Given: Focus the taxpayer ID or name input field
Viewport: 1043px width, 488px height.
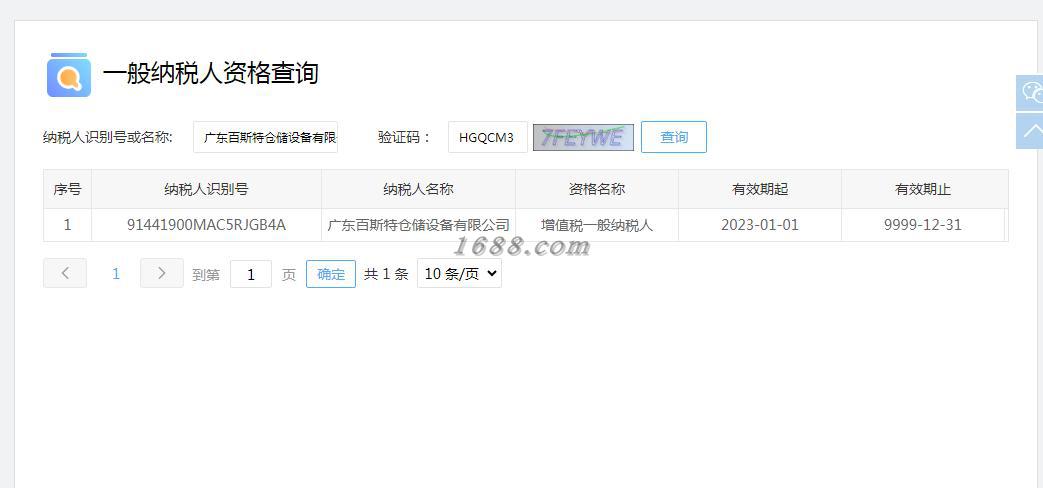Looking at the screenshot, I should pos(265,137).
